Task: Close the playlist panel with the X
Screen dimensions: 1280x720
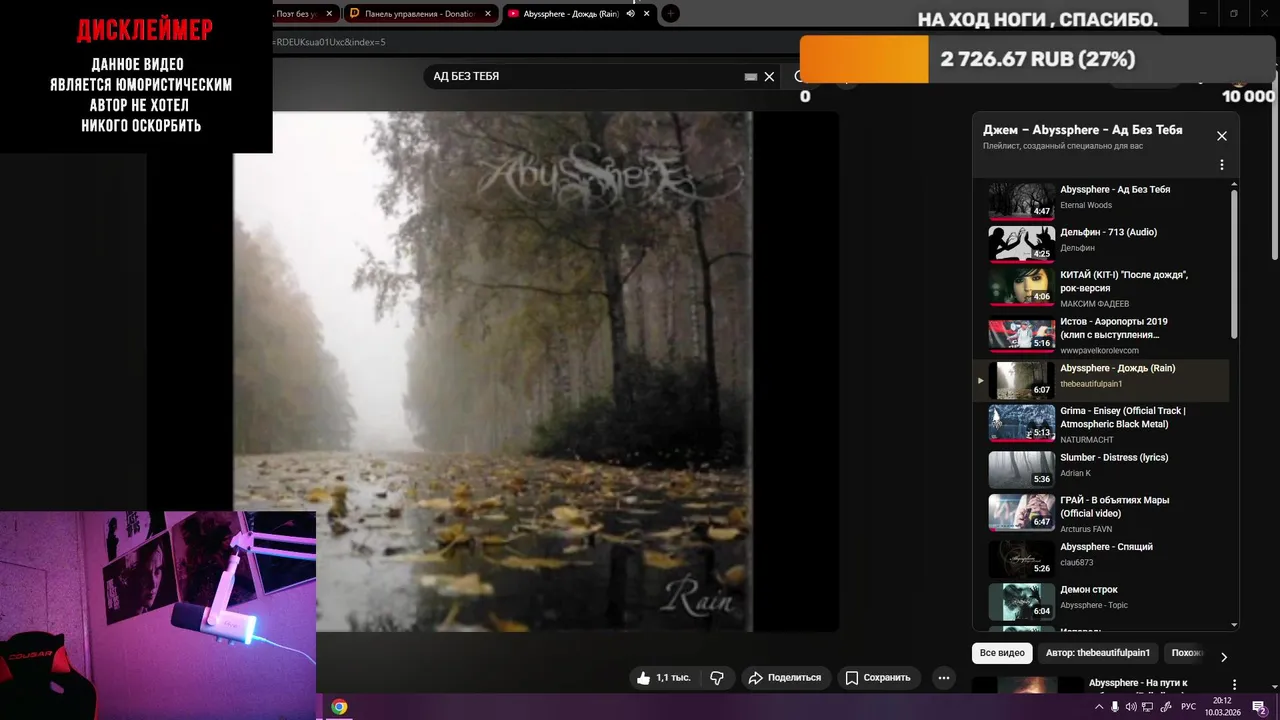Action: (x=1221, y=136)
